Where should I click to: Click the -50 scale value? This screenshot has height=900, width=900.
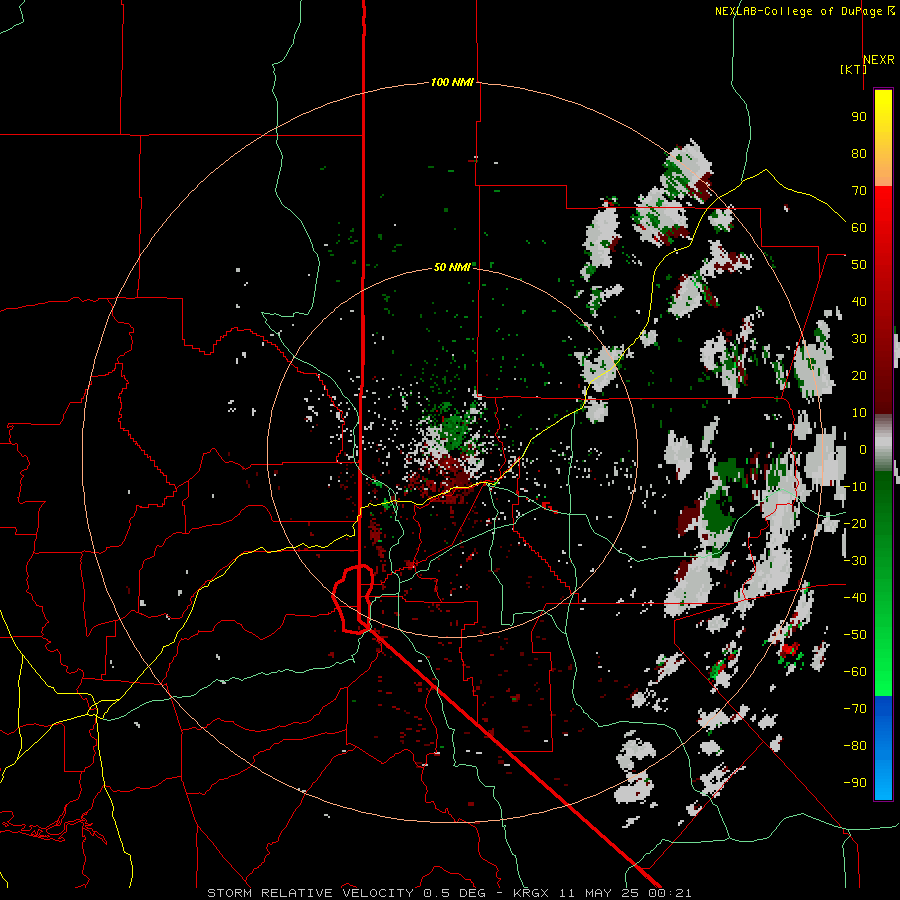point(855,635)
